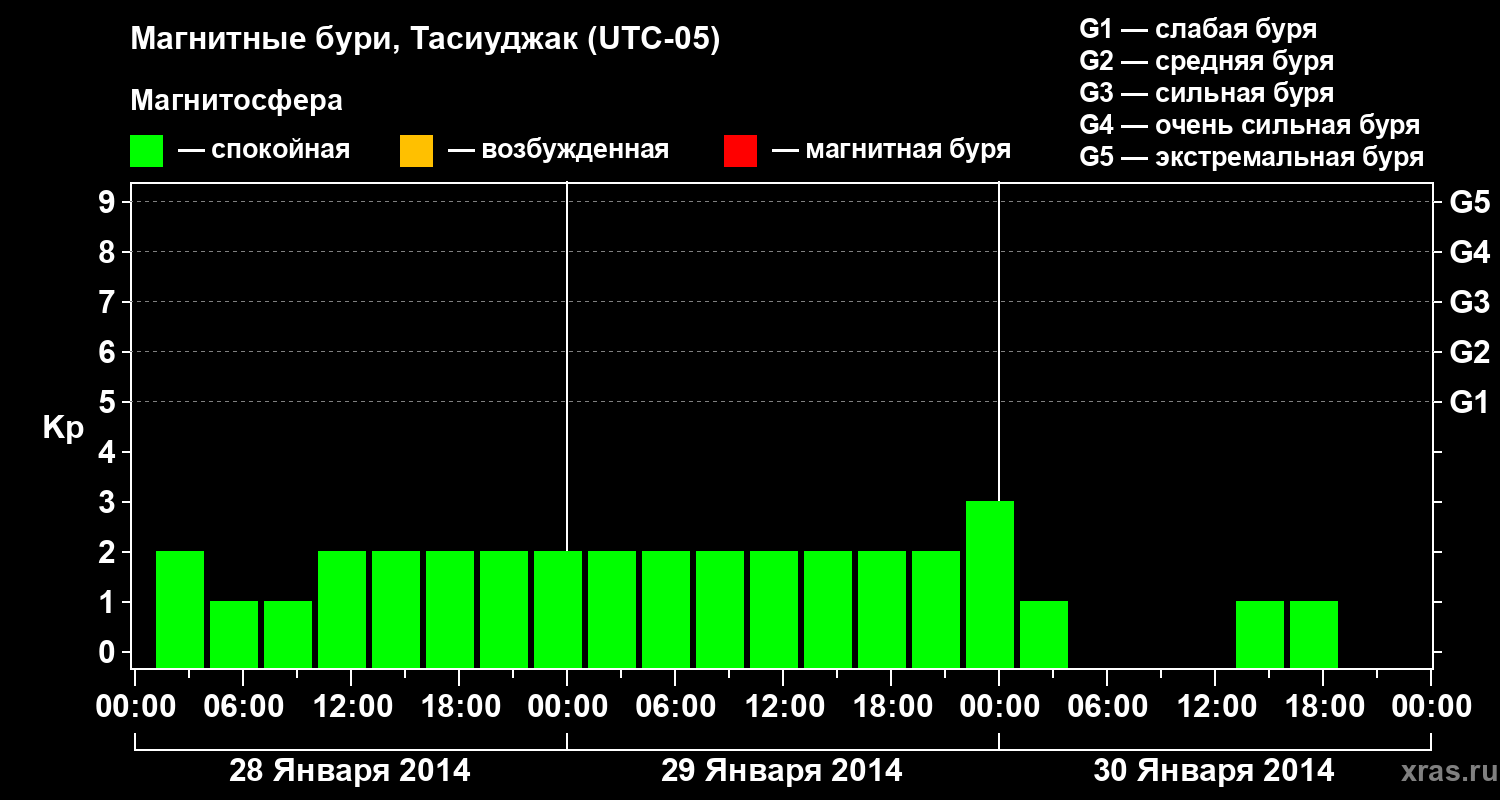Click the 'G1 — слабая буря' legend line
Viewport: 1500px width, 800px height.
[x=1198, y=29]
